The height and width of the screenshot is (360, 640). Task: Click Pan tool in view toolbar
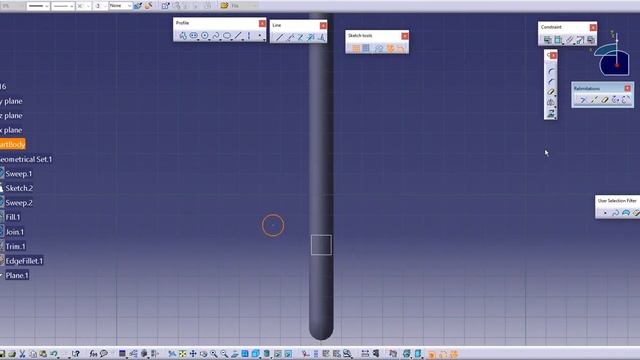coord(193,354)
